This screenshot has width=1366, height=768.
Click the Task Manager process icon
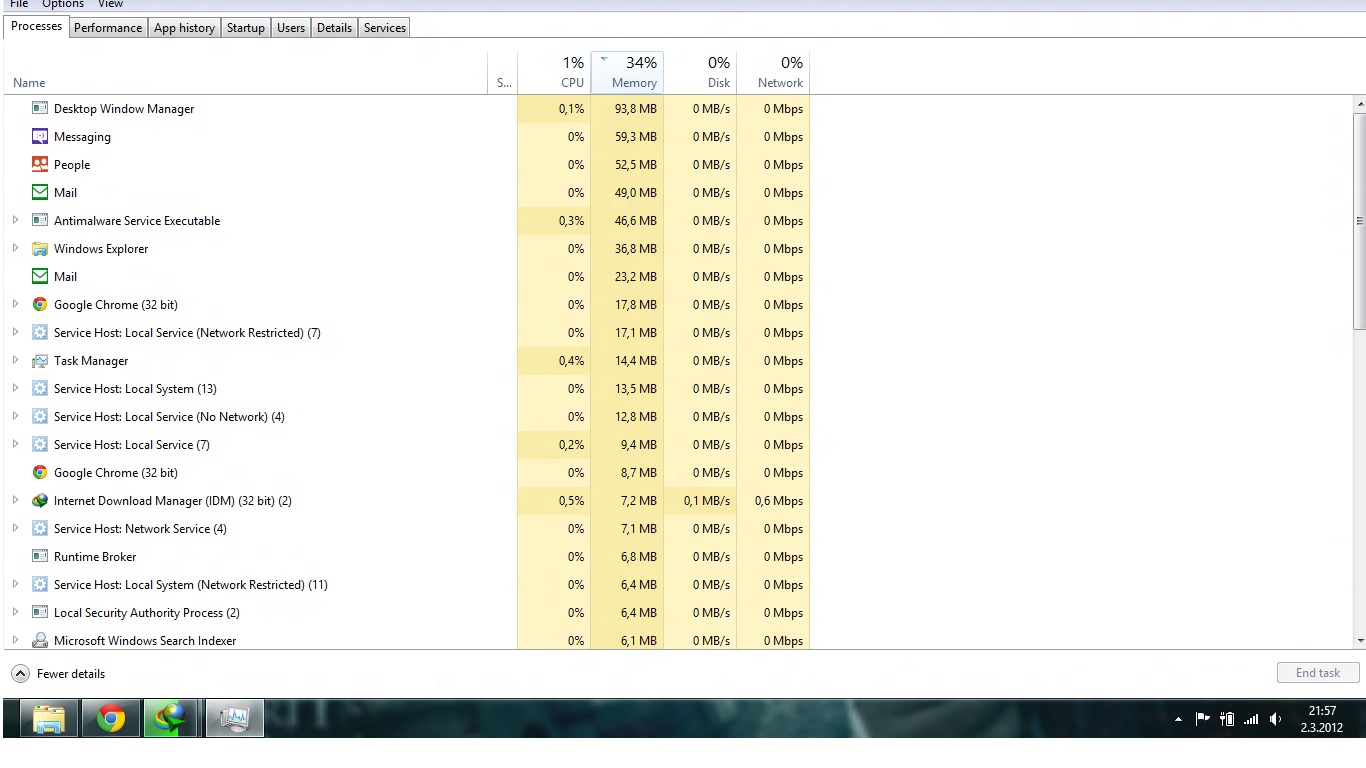tap(40, 360)
